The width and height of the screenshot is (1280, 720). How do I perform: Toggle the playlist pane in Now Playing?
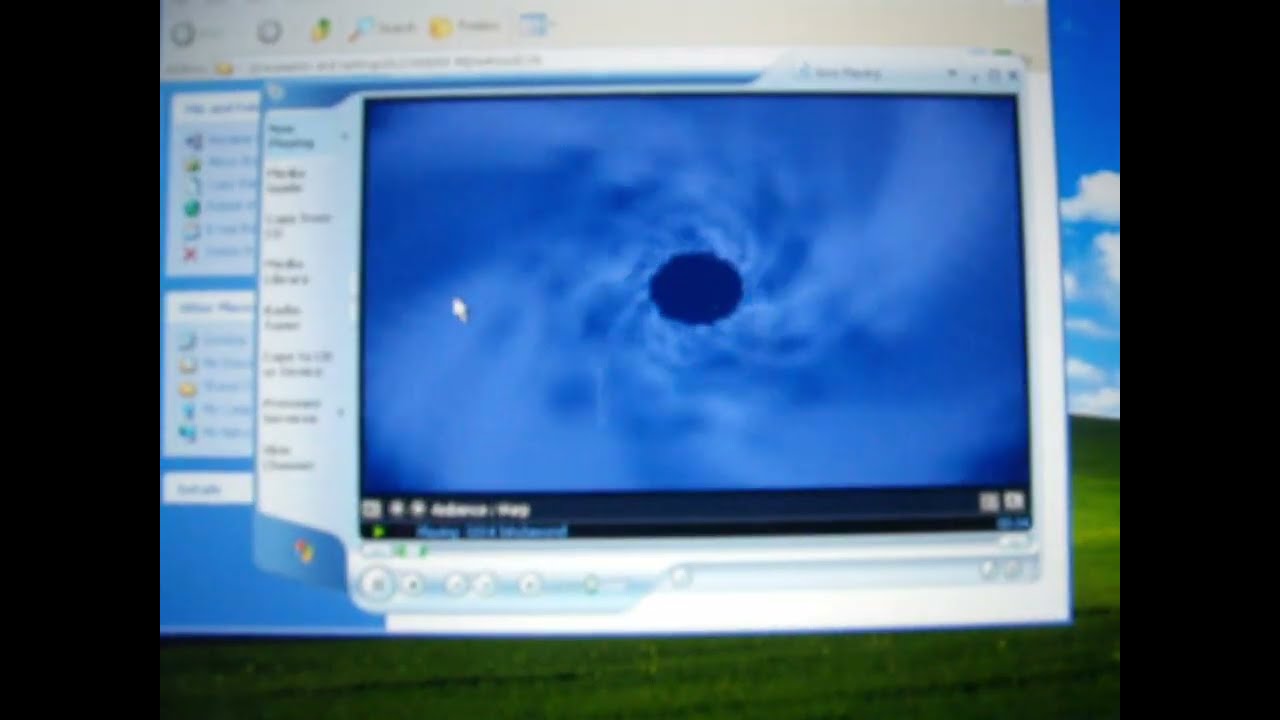click(1013, 502)
